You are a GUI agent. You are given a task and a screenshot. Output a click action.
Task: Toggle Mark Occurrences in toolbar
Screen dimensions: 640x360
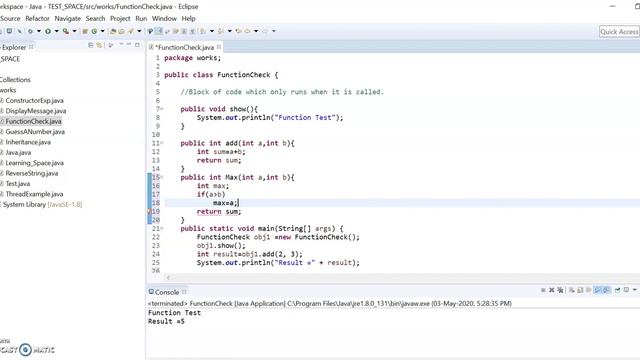pyautogui.click(x=158, y=31)
